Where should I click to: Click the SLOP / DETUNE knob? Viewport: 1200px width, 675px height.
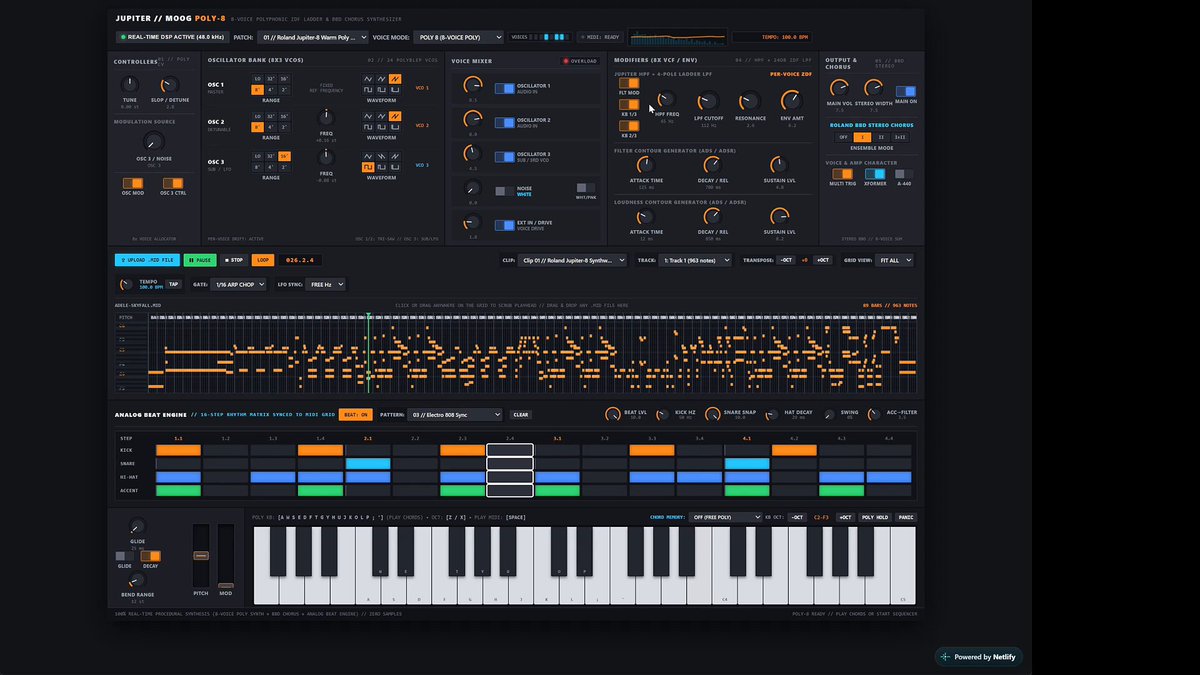pyautogui.click(x=170, y=86)
